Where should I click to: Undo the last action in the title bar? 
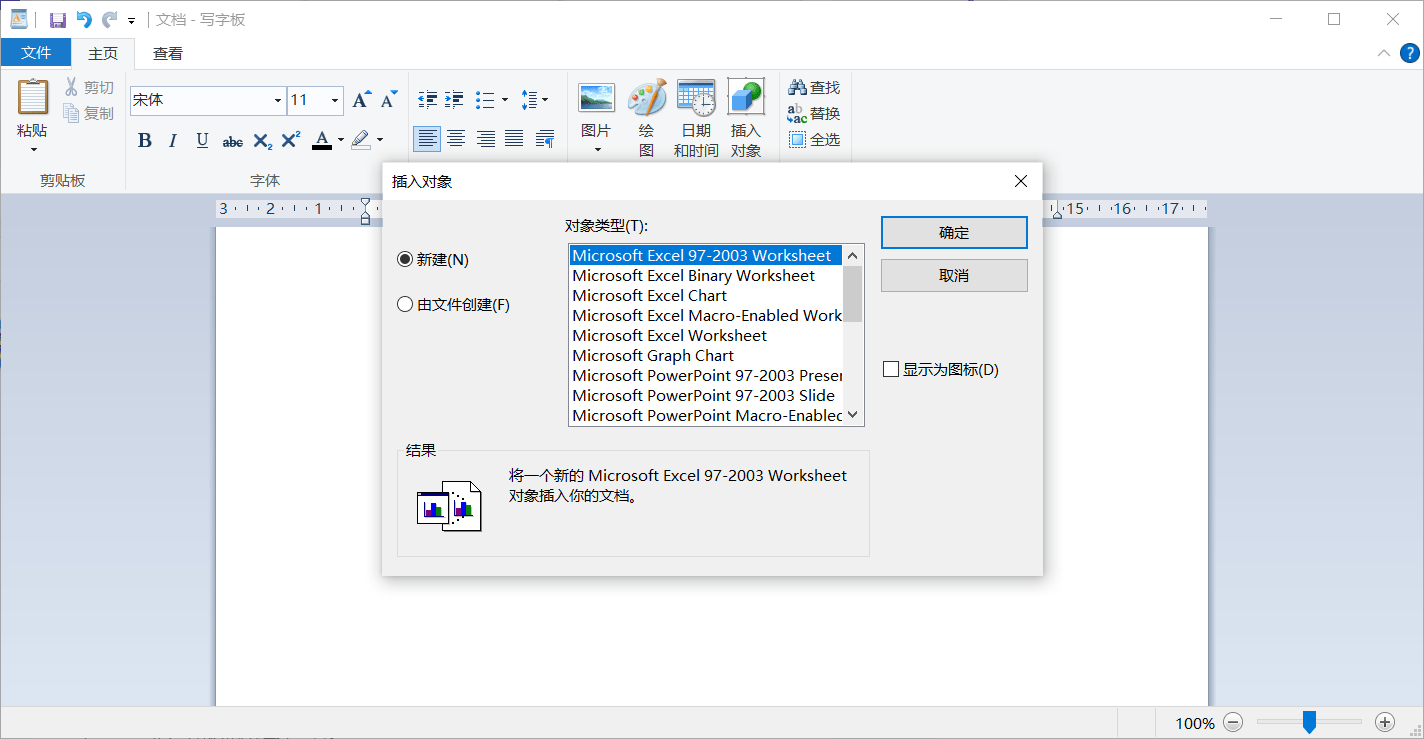click(x=84, y=19)
